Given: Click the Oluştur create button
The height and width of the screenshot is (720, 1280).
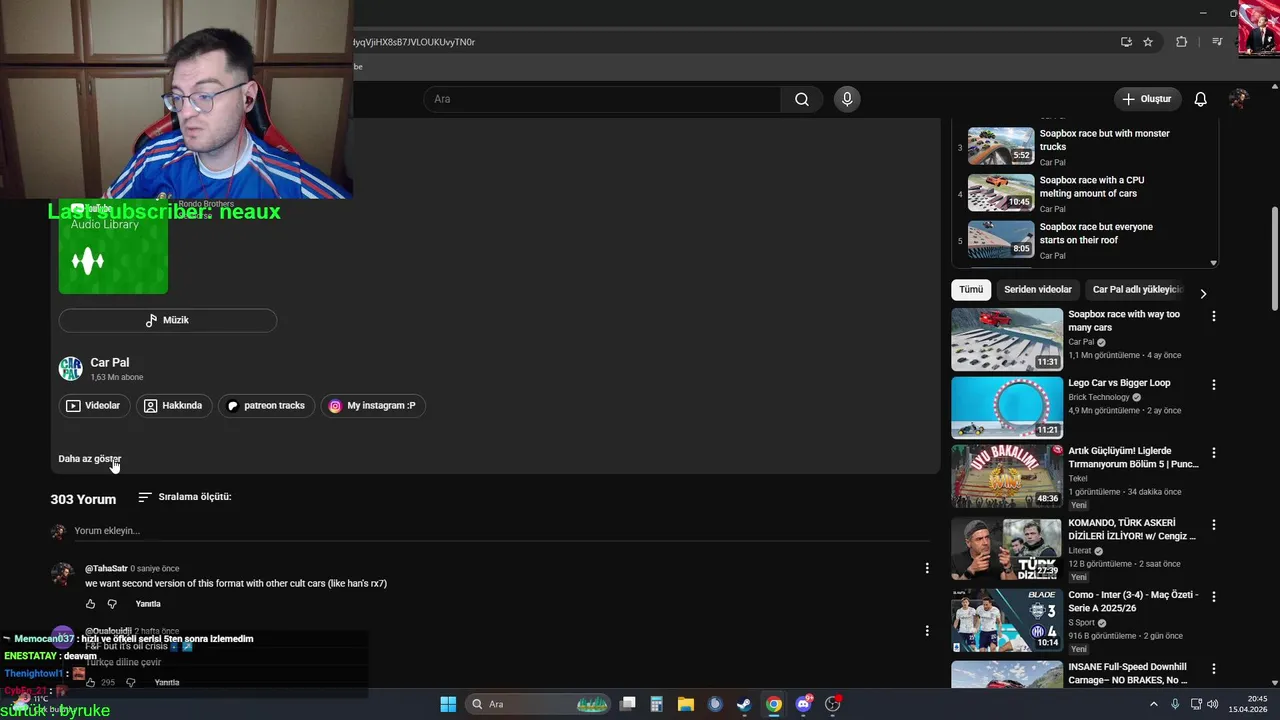Looking at the screenshot, I should (x=1146, y=99).
